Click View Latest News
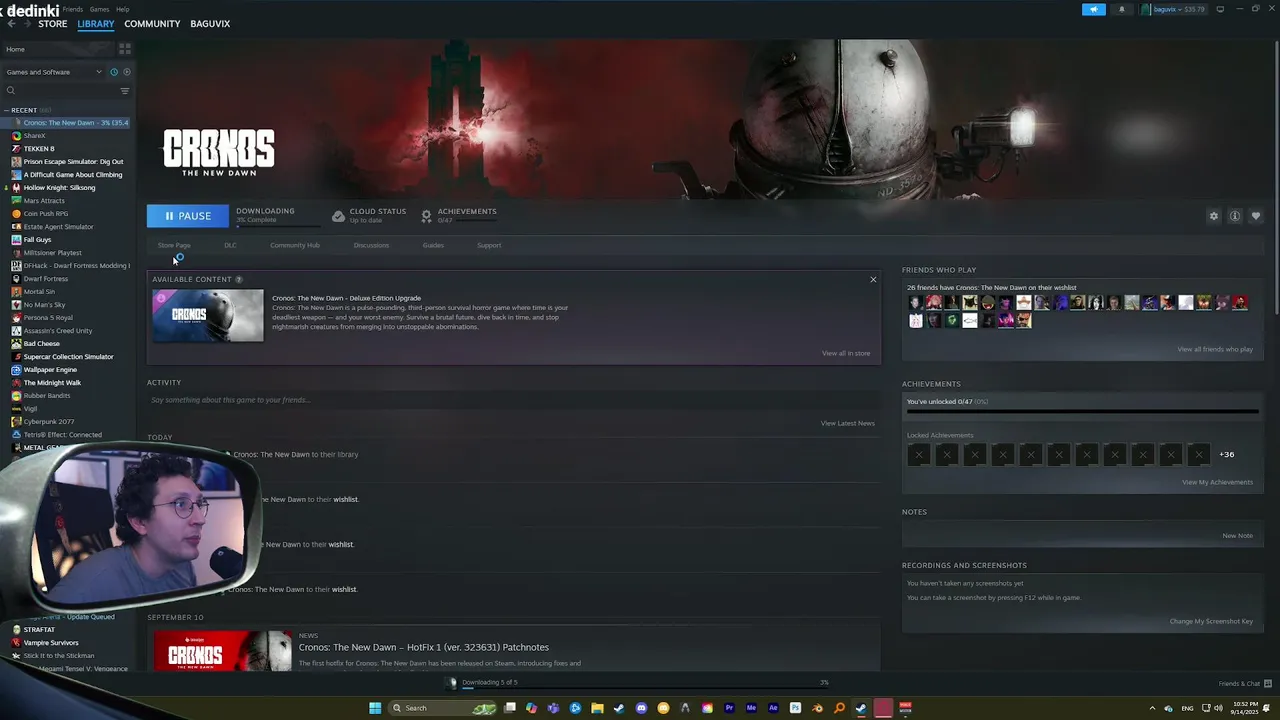This screenshot has width=1280, height=720. (848, 423)
